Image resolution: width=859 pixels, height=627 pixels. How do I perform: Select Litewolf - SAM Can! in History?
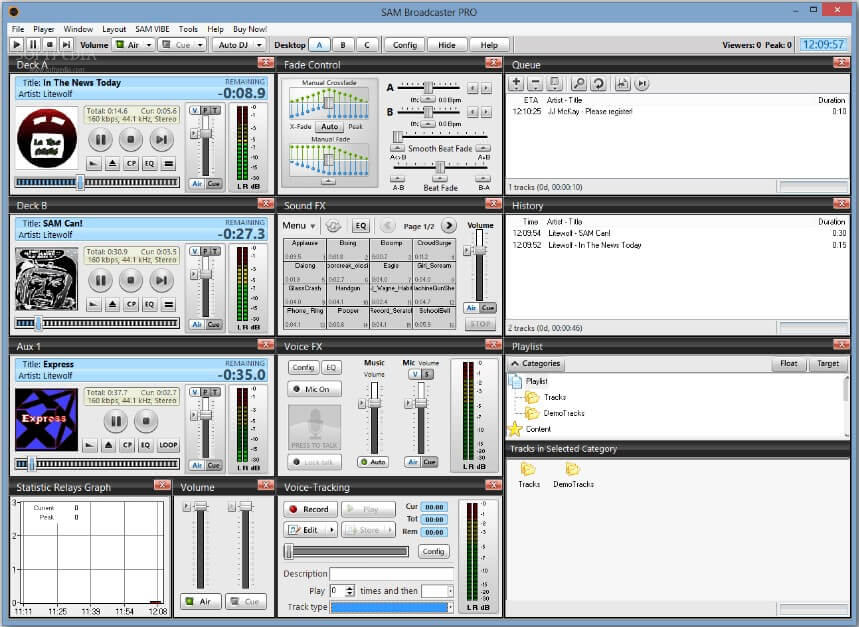pos(580,233)
